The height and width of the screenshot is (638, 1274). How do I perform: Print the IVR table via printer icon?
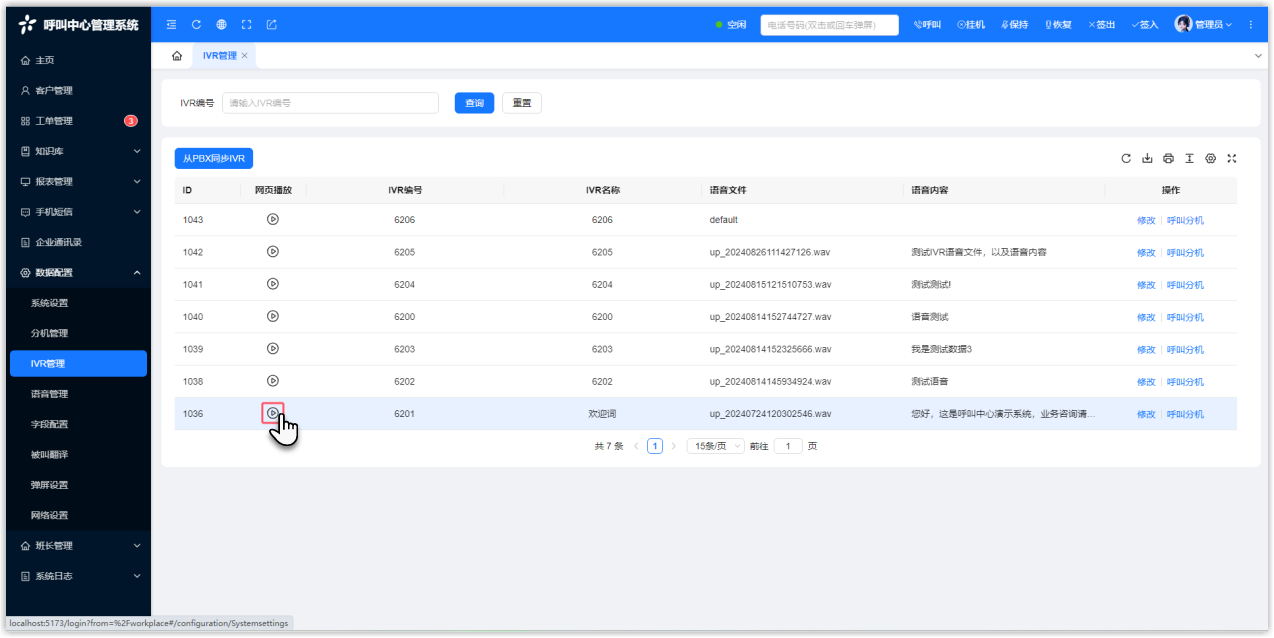tap(1168, 159)
